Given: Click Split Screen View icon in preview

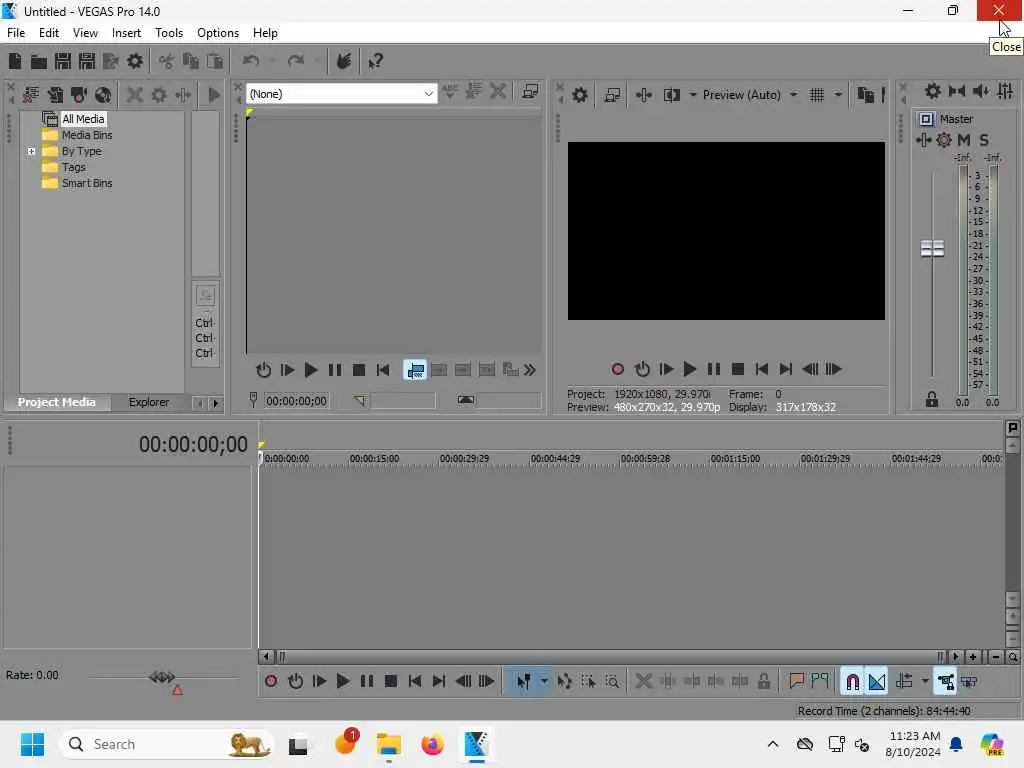Looking at the screenshot, I should click(x=672, y=95).
